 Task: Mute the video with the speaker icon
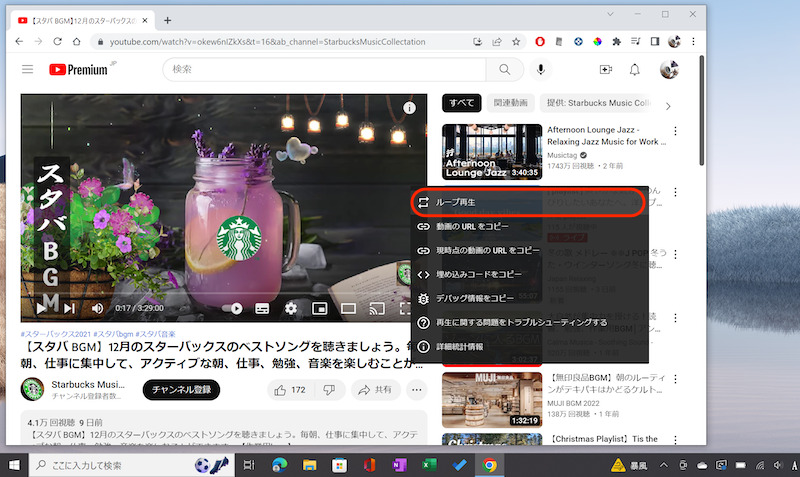point(98,308)
